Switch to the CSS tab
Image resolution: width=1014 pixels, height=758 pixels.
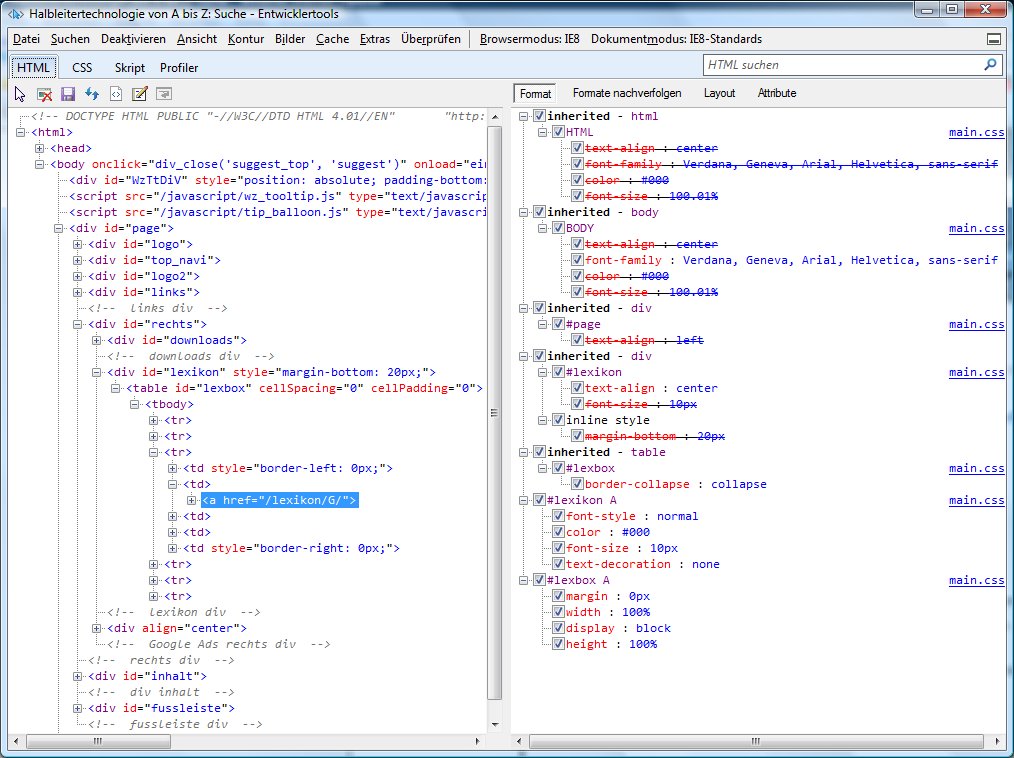pos(82,68)
